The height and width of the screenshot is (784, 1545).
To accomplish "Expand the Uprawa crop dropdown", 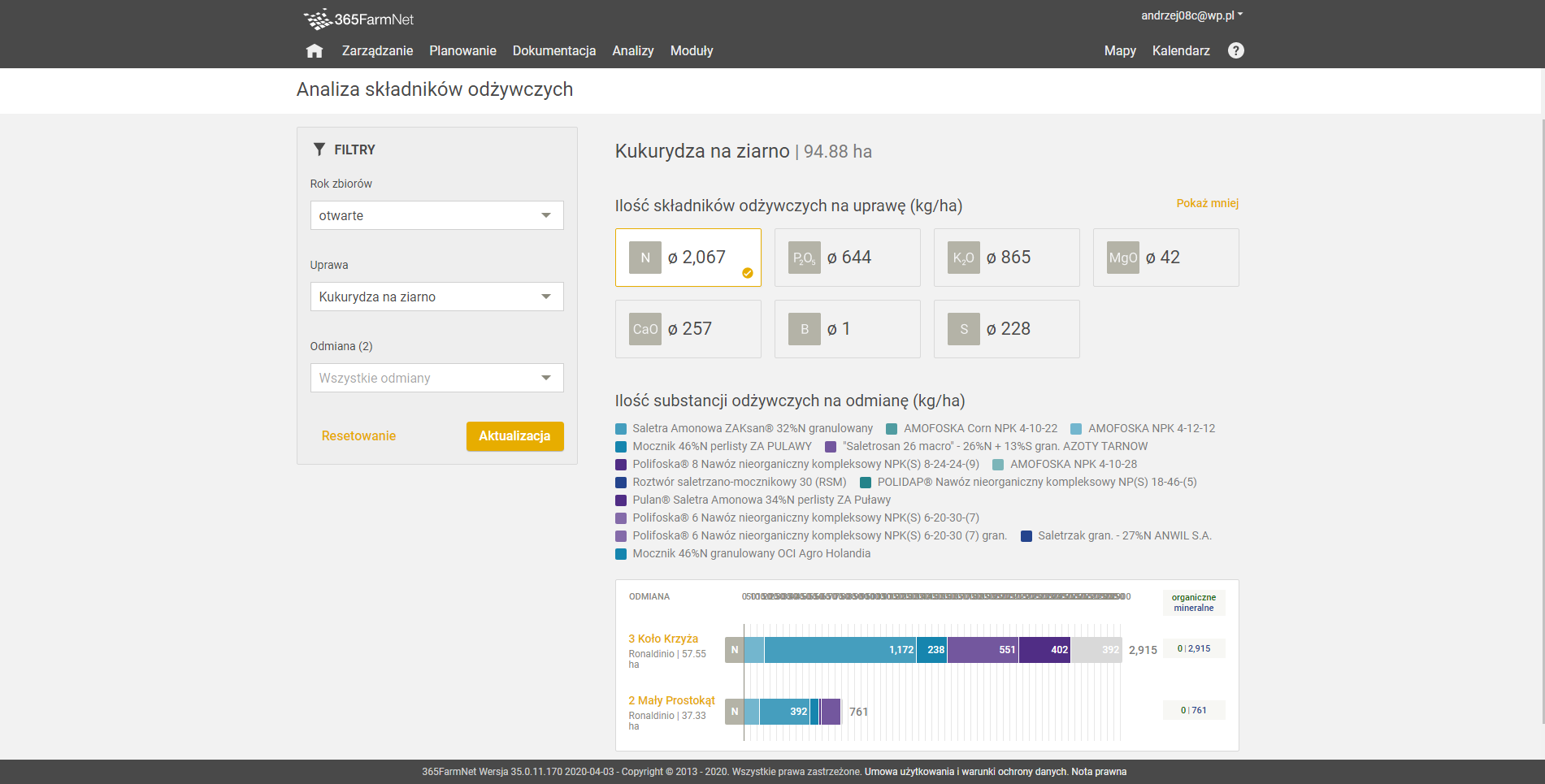I will 436,297.
